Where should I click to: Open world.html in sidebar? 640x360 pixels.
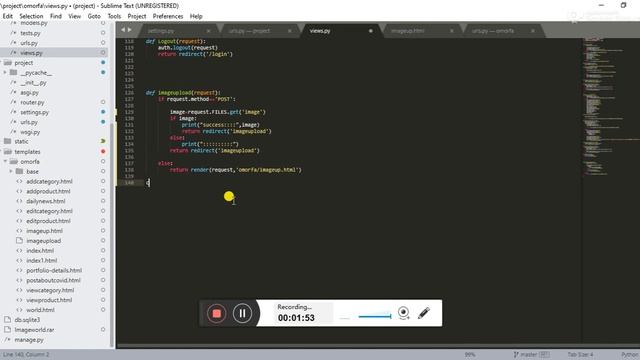40,310
